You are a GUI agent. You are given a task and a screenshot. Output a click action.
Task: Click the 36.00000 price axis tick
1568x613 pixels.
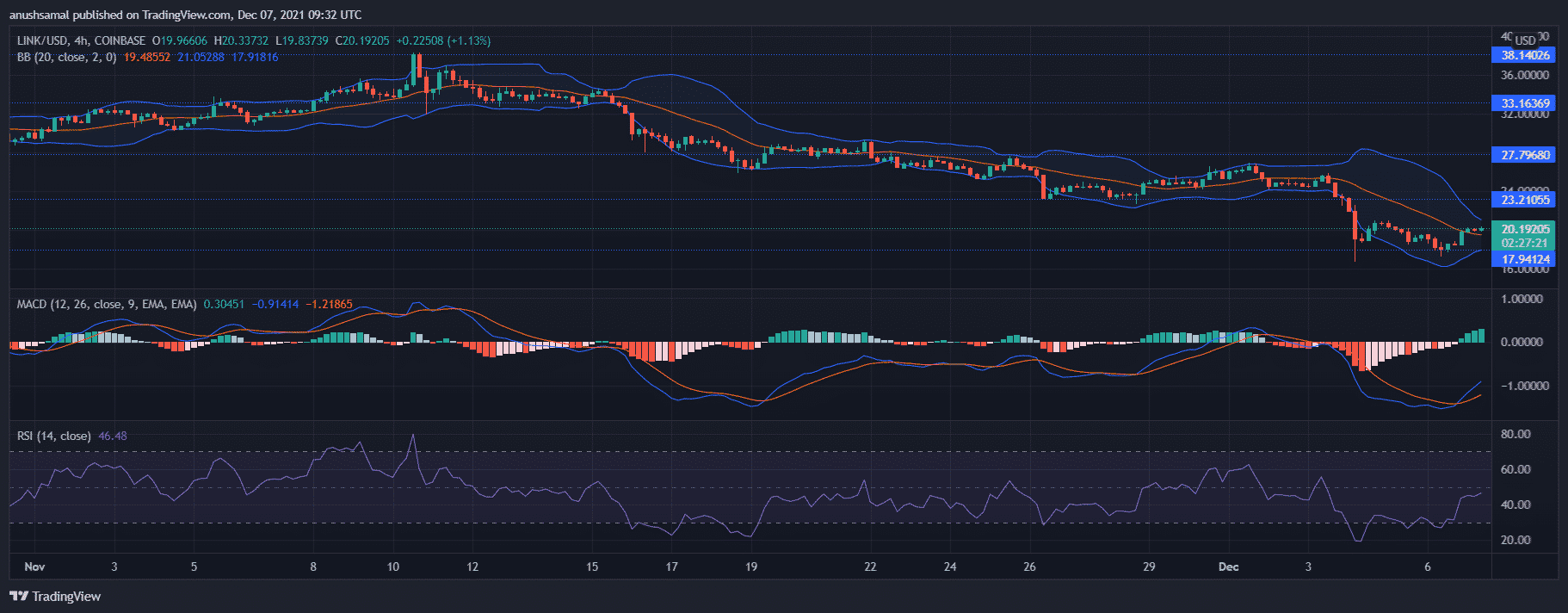(1525, 76)
